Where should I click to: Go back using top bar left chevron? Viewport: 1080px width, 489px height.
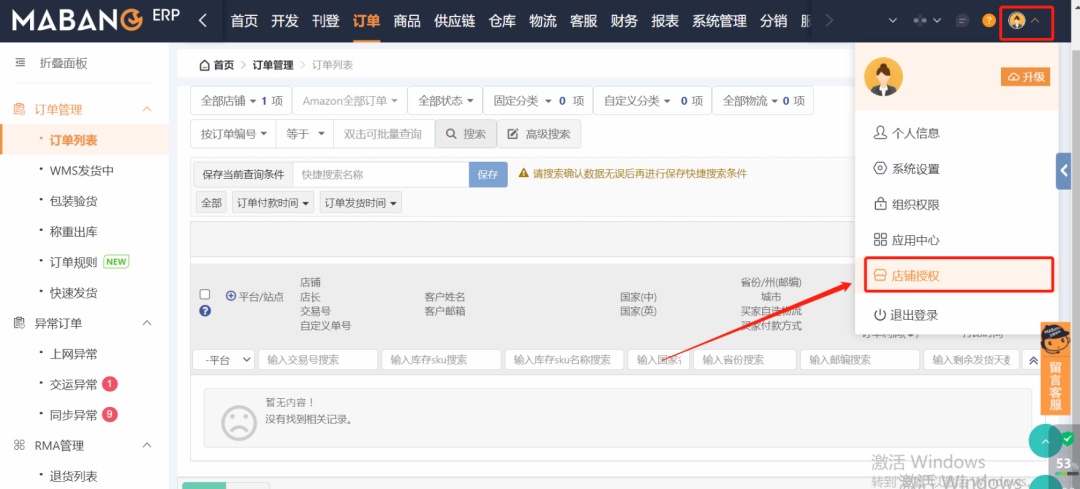click(x=203, y=20)
